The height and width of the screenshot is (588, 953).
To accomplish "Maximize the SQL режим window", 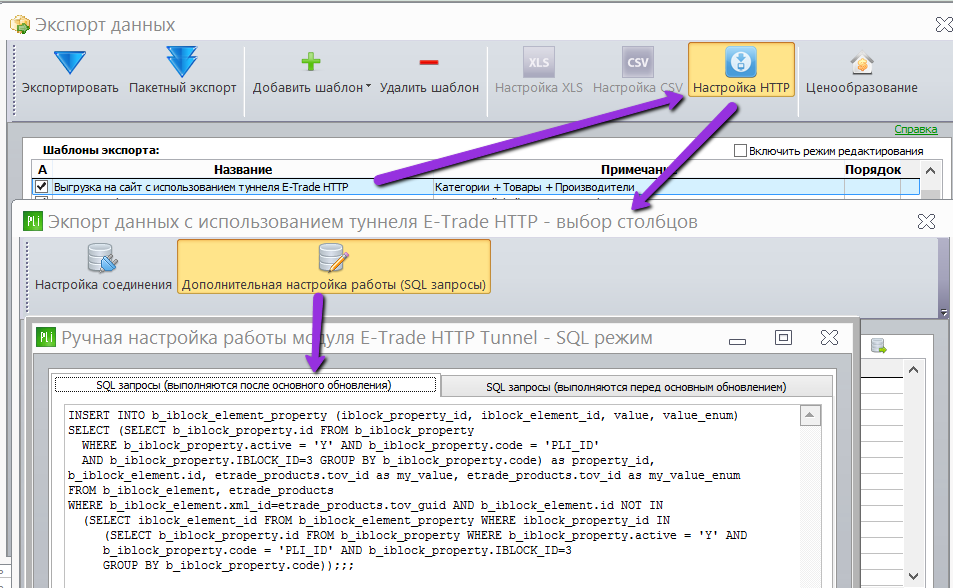I will tap(783, 337).
